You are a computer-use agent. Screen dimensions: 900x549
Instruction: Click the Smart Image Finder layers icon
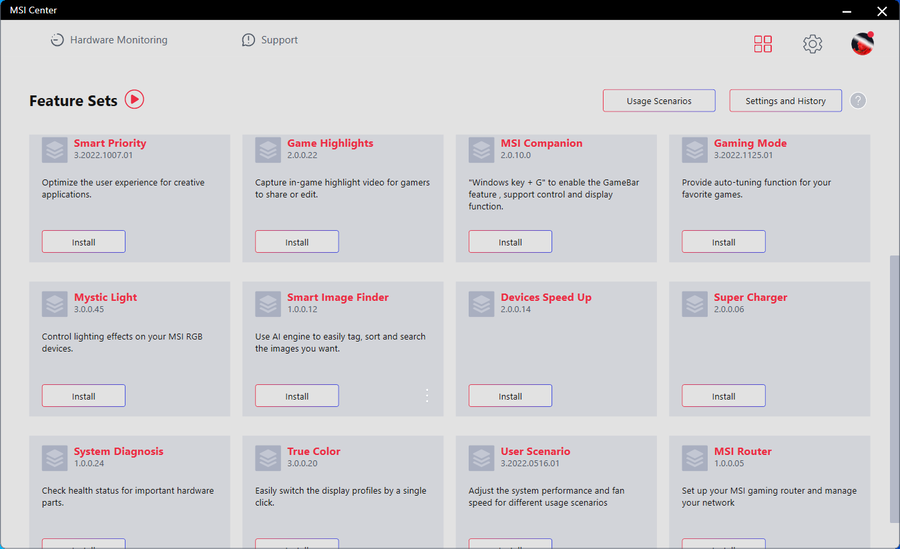pos(268,304)
